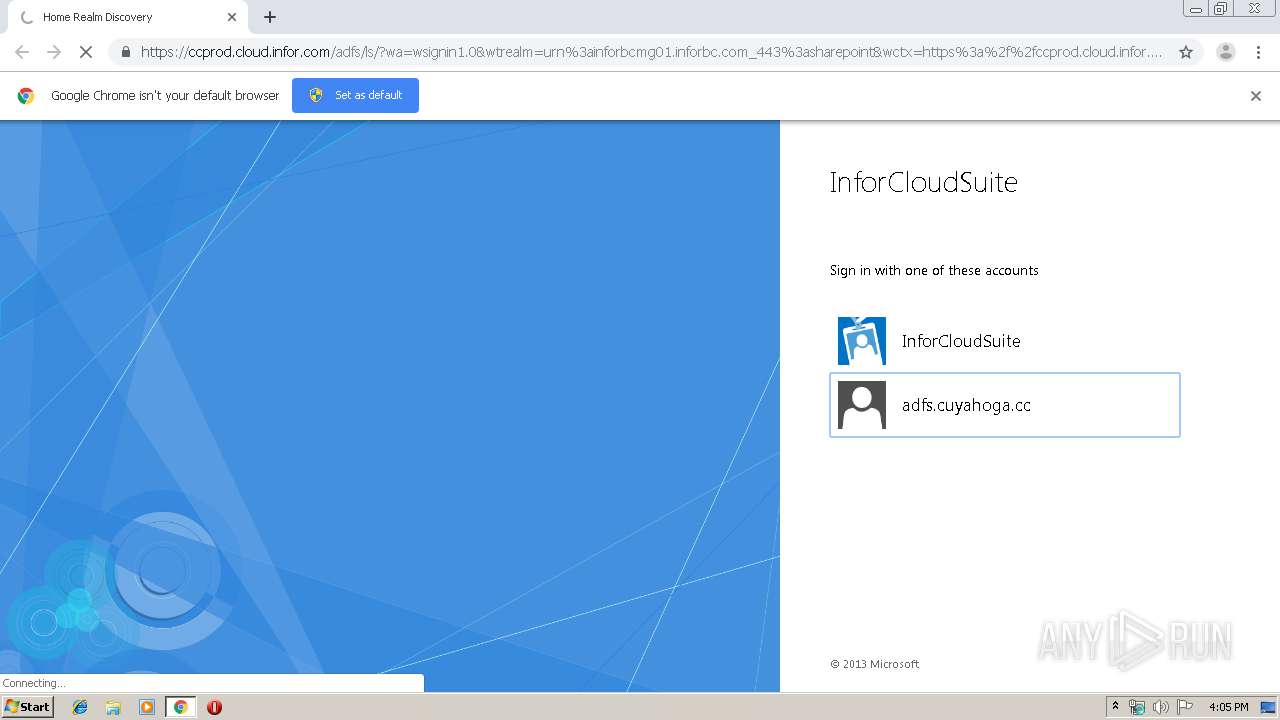This screenshot has width=1280, height=720.
Task: Open File Explorer from taskbar
Action: [113, 707]
